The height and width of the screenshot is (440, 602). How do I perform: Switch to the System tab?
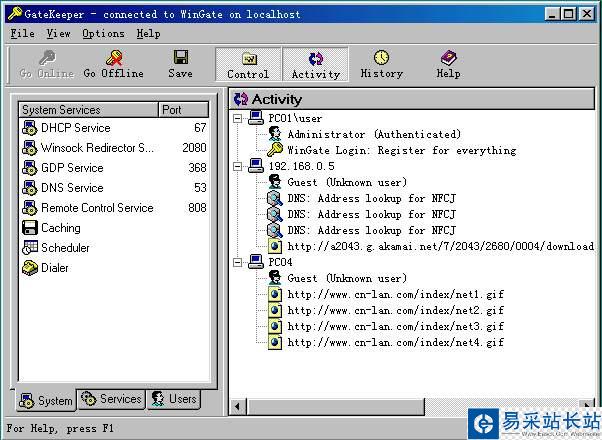[46, 400]
